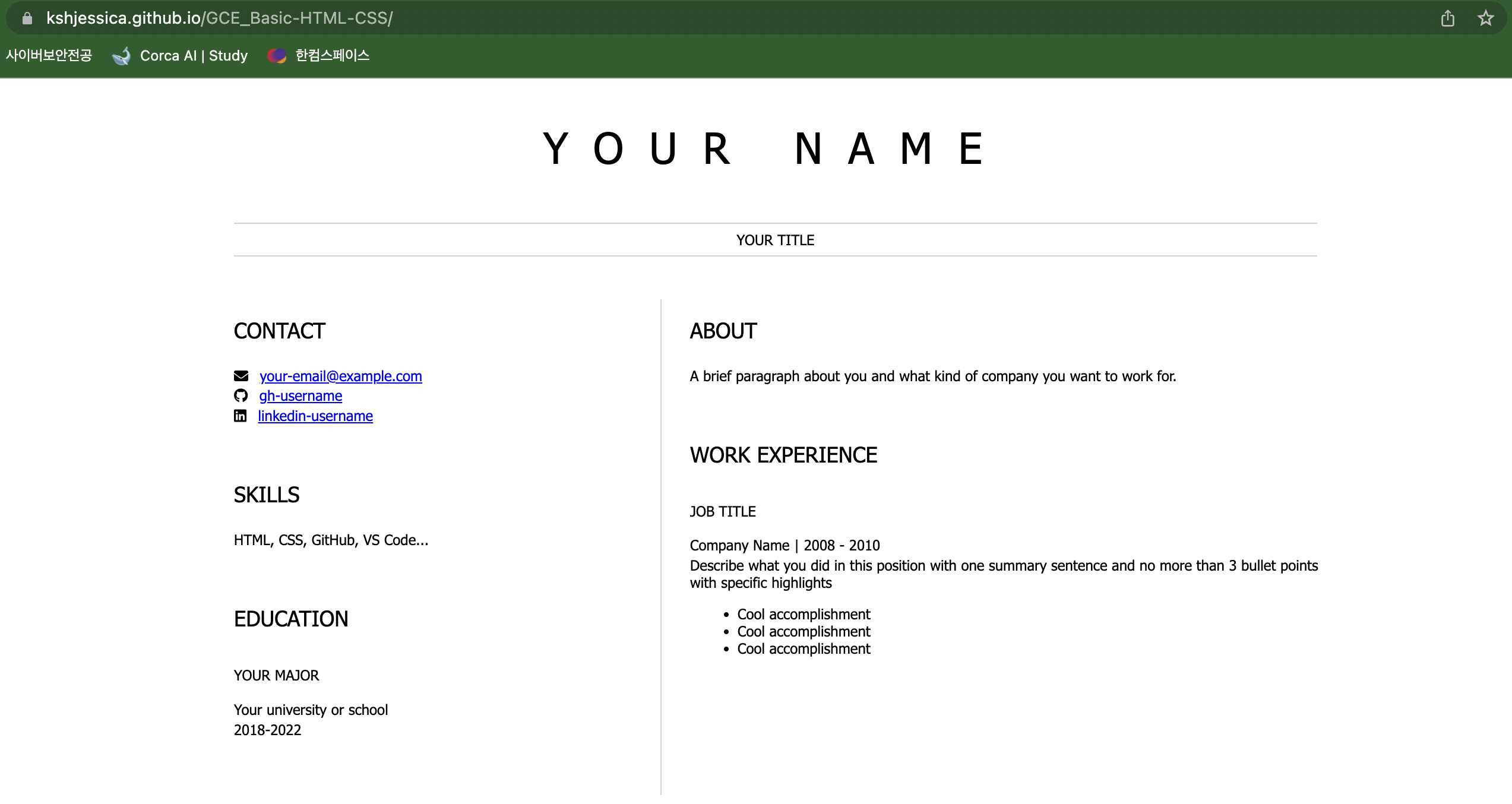Open the linkedin-username link
This screenshot has height=804, width=1512.
315,416
